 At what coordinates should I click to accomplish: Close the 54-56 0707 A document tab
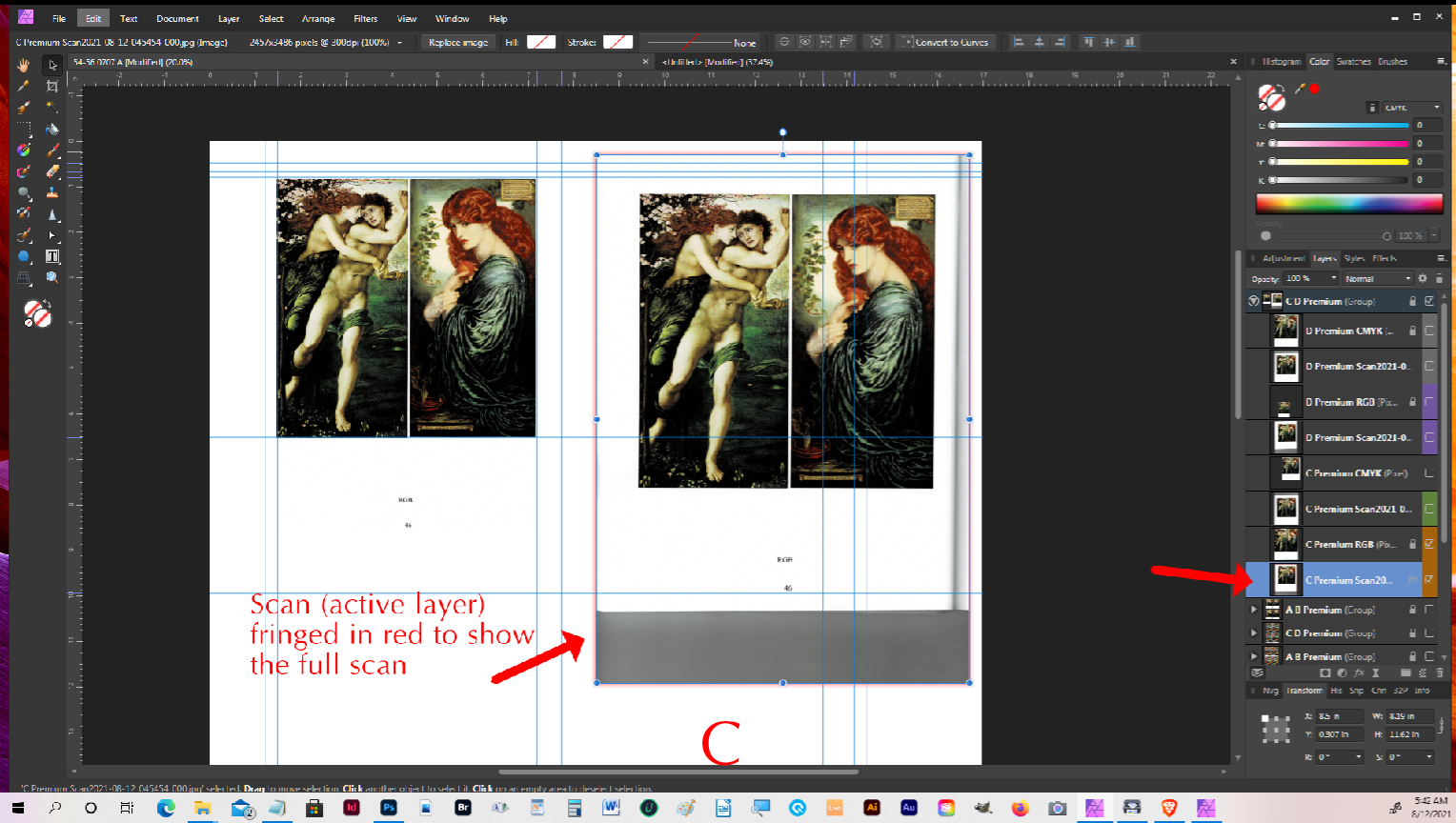[x=645, y=62]
